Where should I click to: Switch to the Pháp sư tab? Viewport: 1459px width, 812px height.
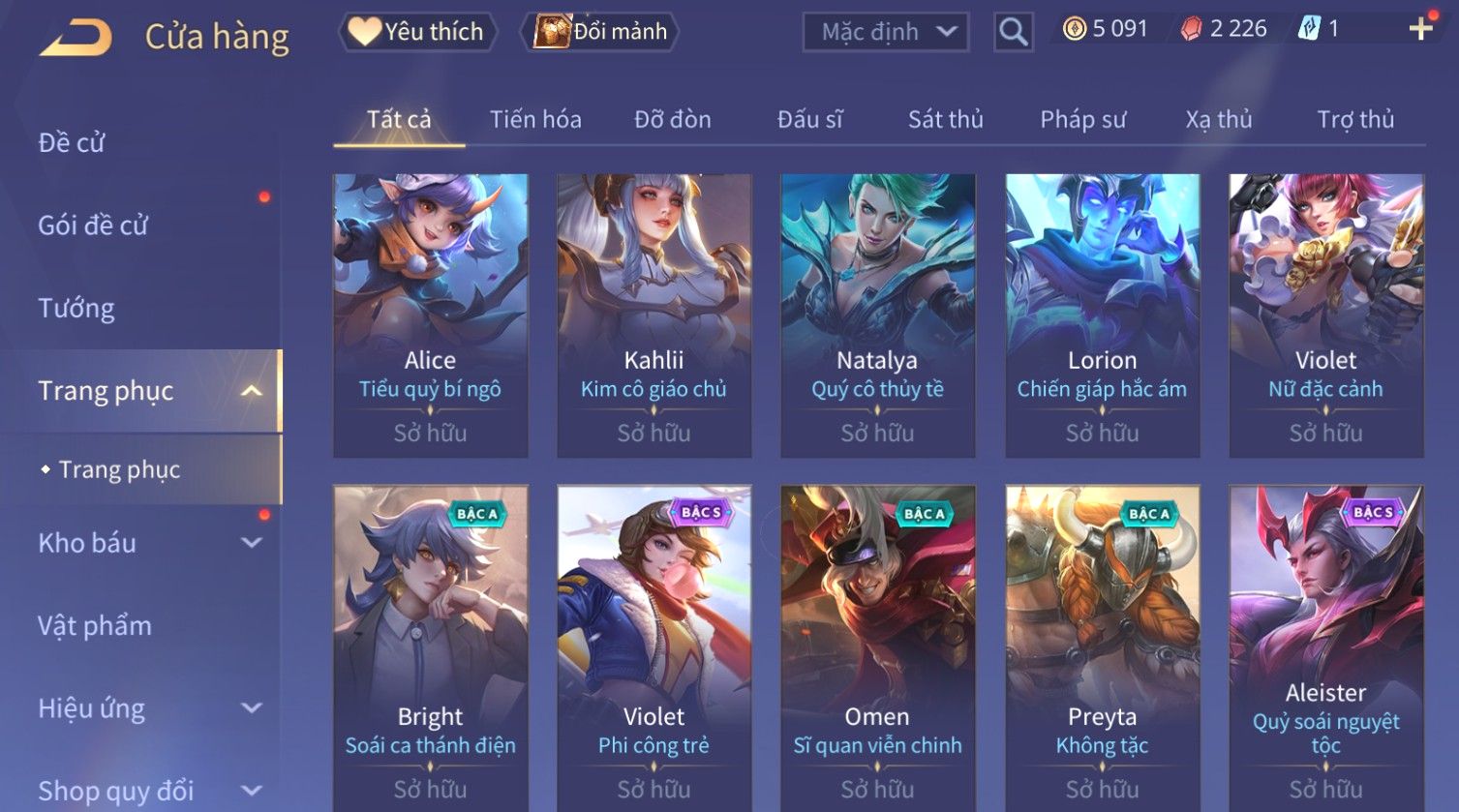(1082, 119)
